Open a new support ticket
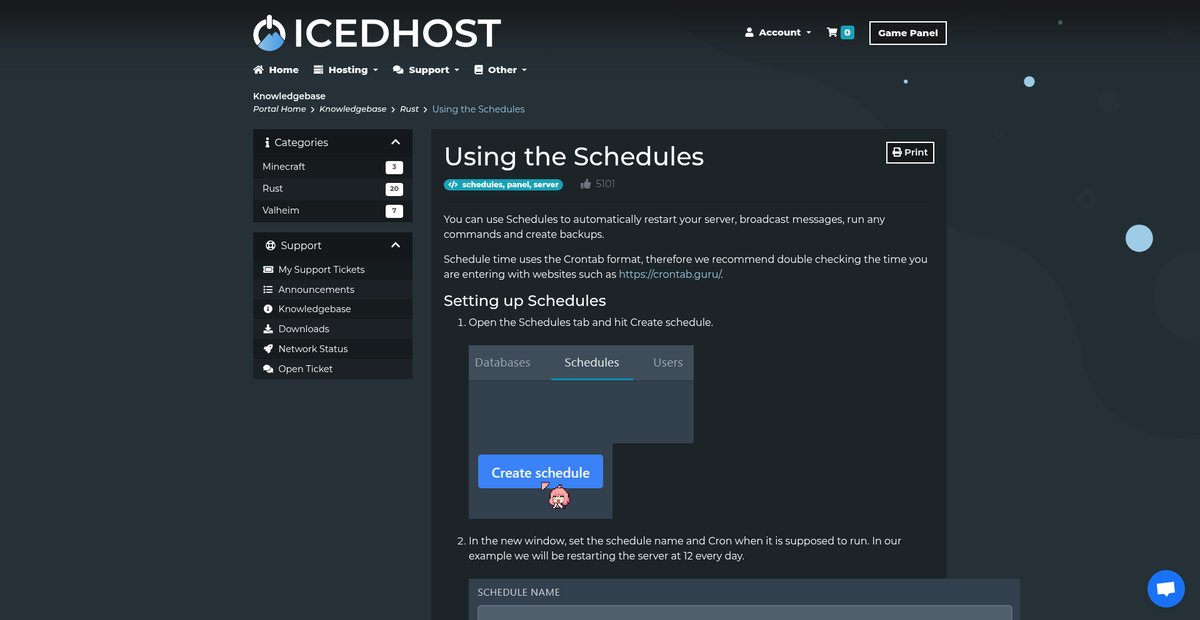Image resolution: width=1200 pixels, height=620 pixels. coord(332,369)
